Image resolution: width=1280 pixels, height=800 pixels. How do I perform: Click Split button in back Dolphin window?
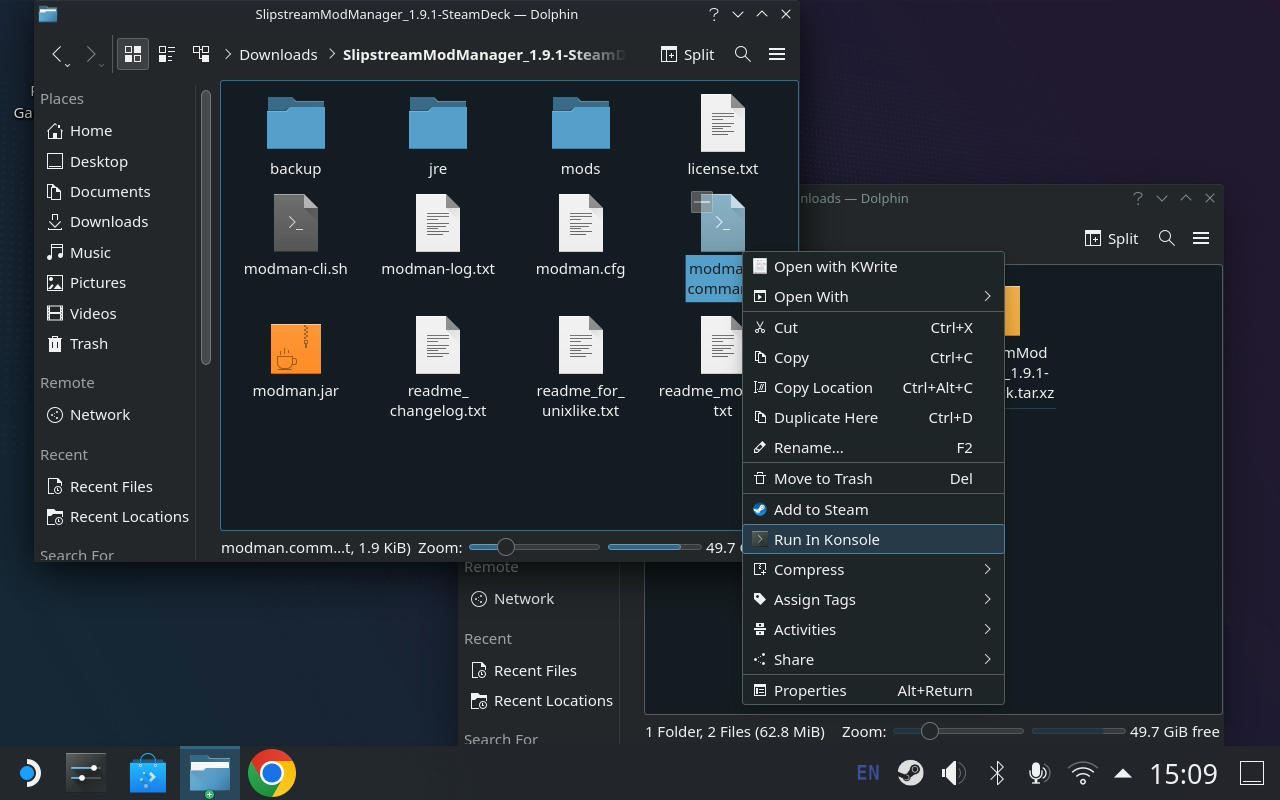tap(1111, 238)
